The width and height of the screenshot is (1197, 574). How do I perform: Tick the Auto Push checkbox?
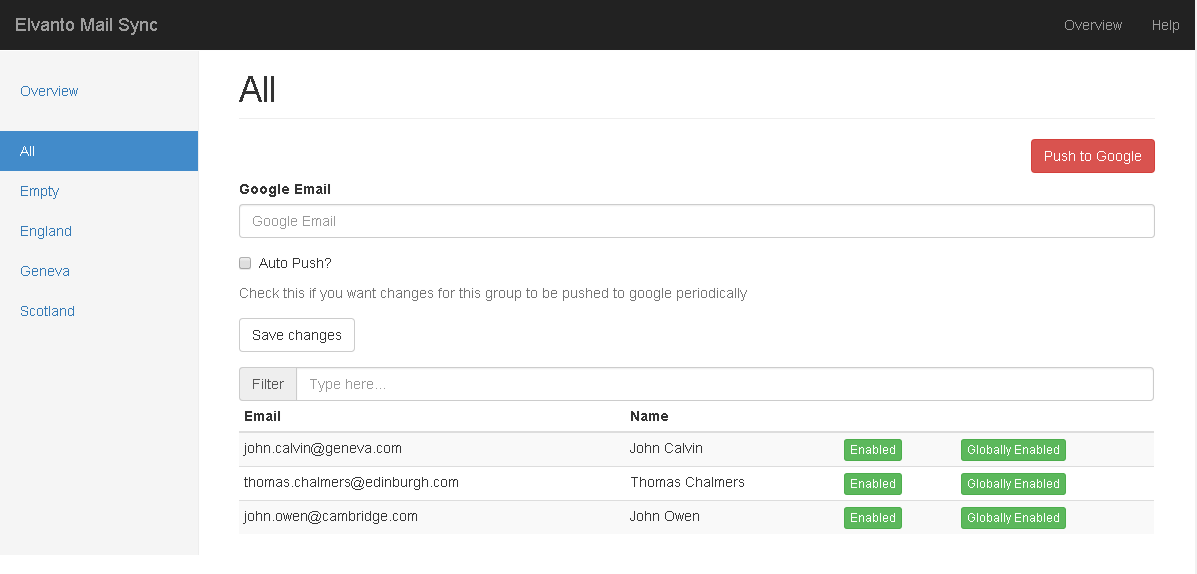click(245, 263)
